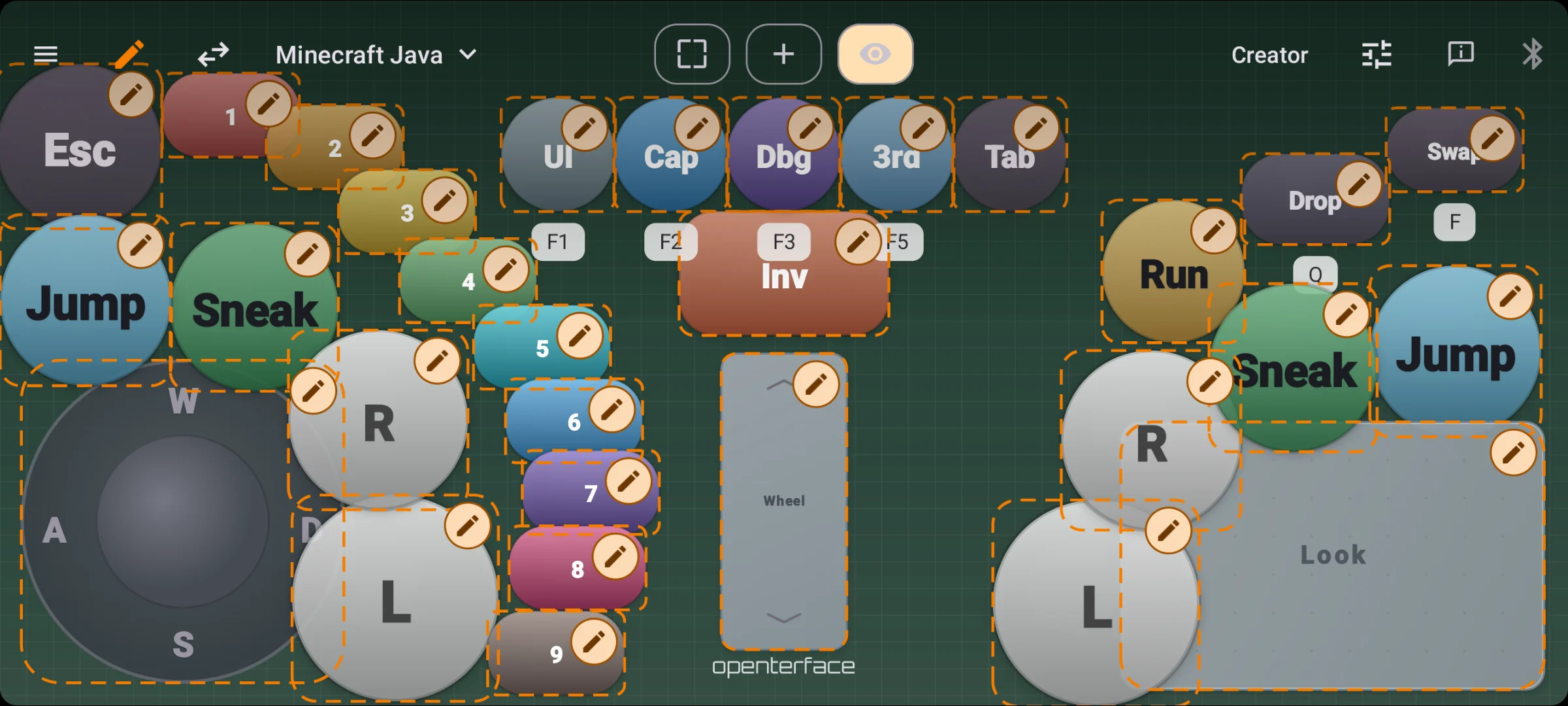The height and width of the screenshot is (706, 1568).
Task: Edit the Esc button via pencil
Action: pos(131,95)
